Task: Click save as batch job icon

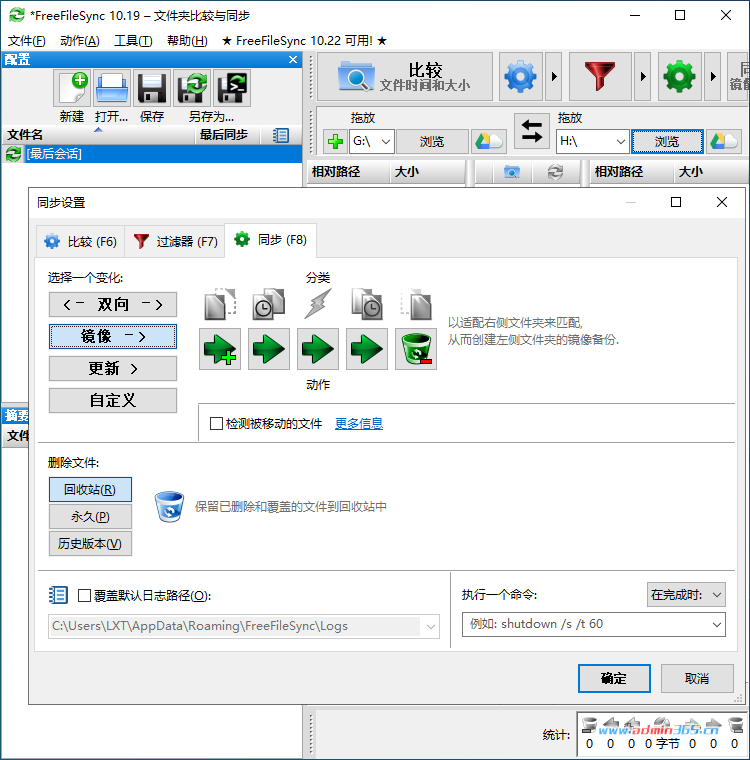Action: tap(232, 88)
